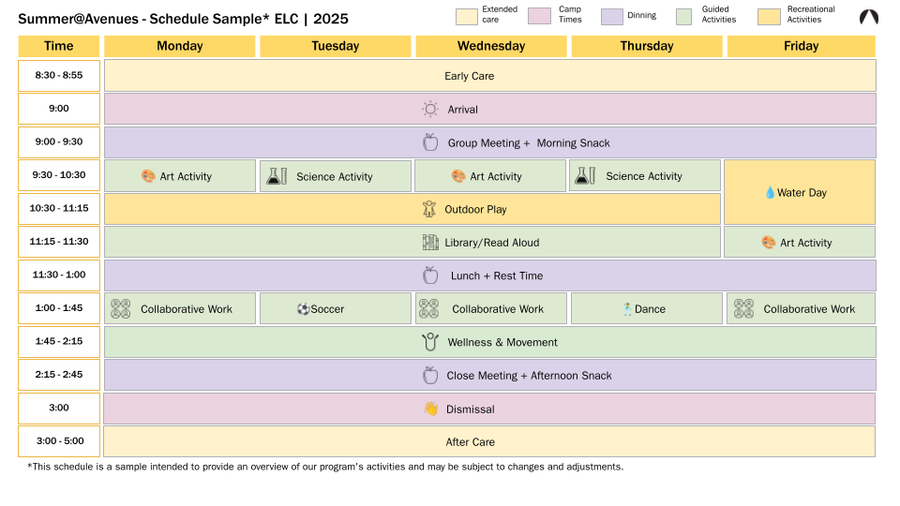Click the 10:30 - 11:15 time slot cell
This screenshot has width=900, height=506.
59,209
